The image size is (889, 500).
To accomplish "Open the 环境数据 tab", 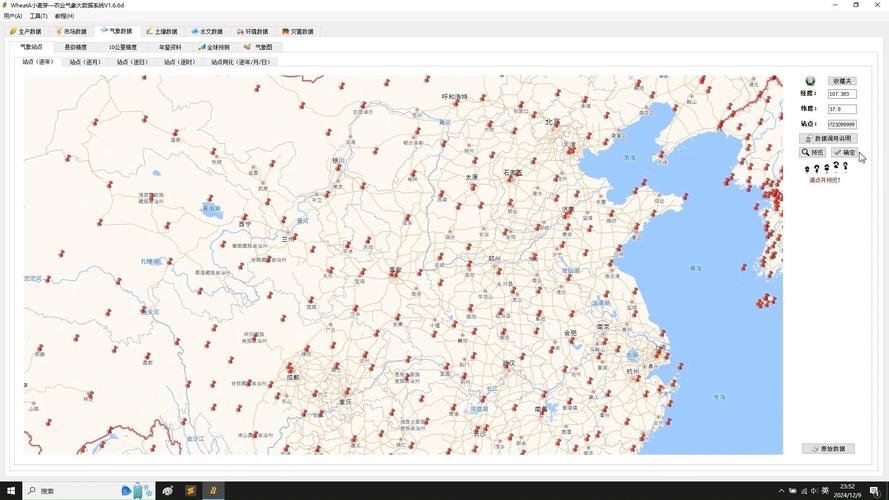I will click(252, 31).
